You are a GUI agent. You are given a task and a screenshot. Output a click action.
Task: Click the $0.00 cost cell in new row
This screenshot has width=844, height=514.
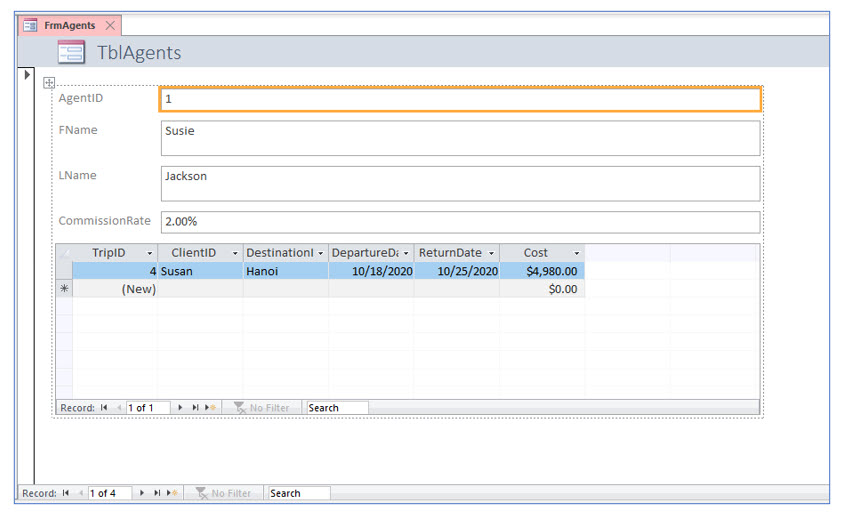pos(542,288)
